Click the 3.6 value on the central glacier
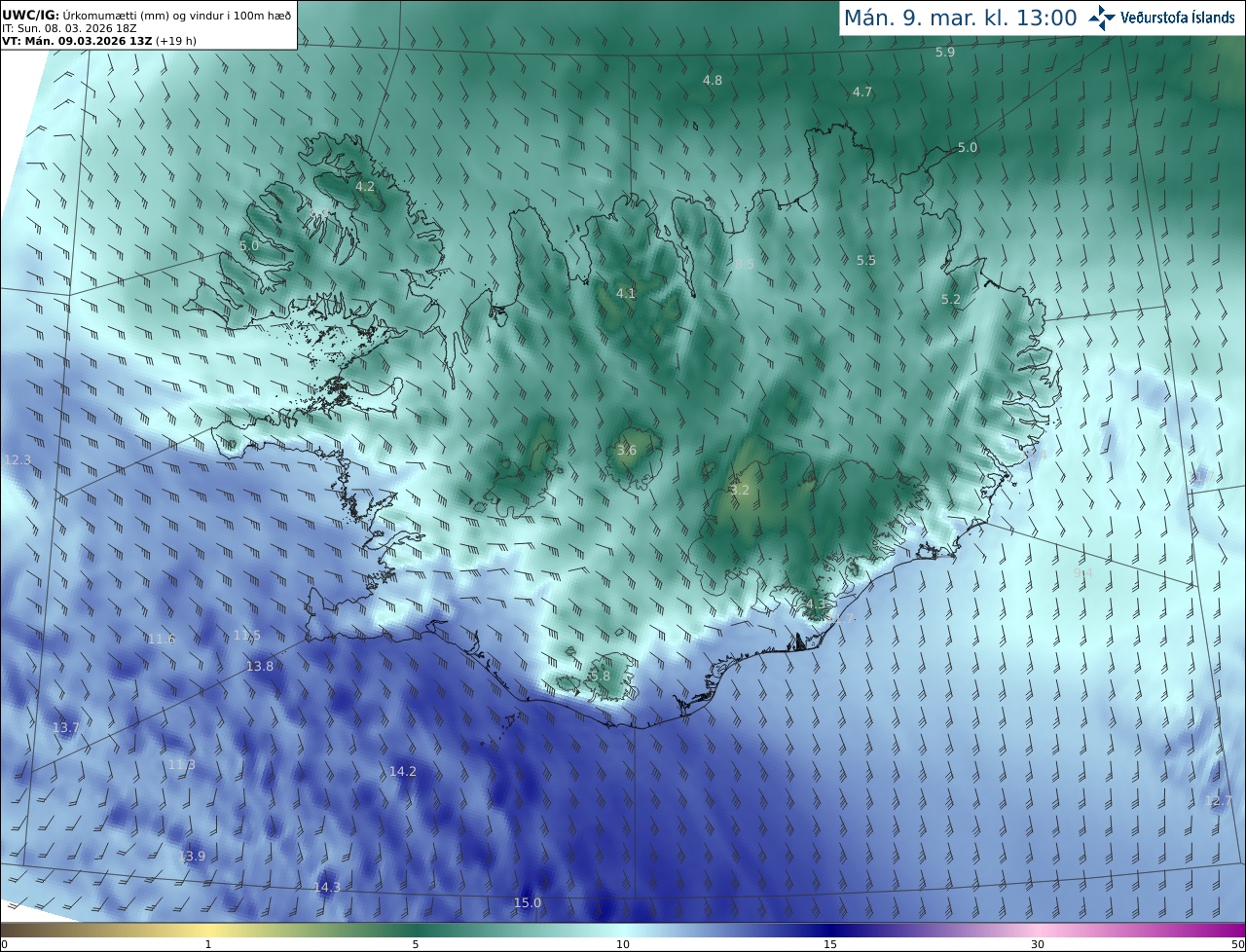Screen dimensions: 1246x952 tap(627, 450)
